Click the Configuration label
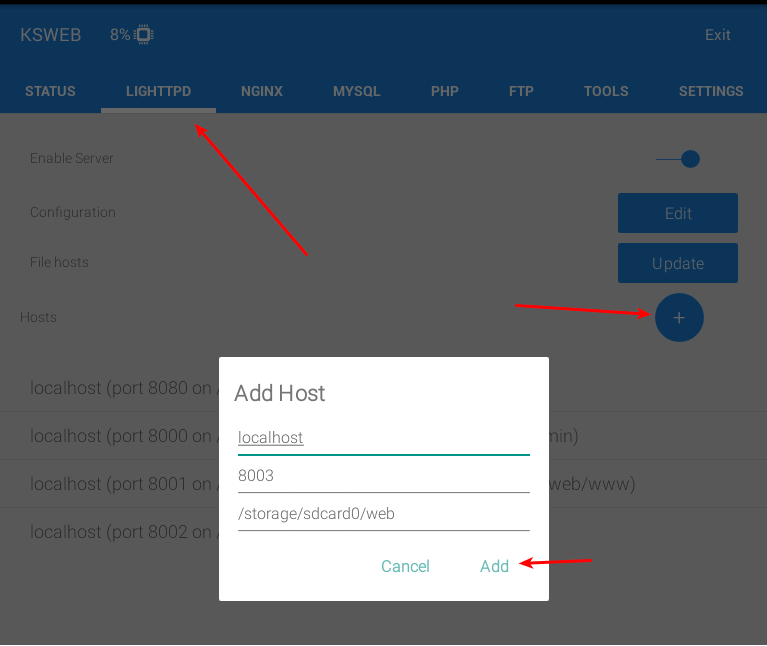Viewport: 767px width, 646px height. pyautogui.click(x=73, y=212)
